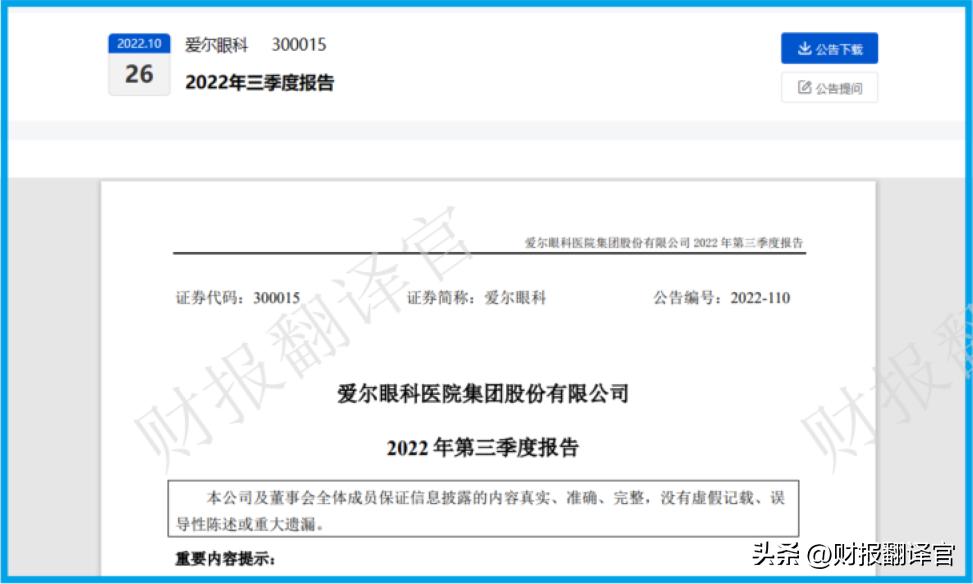Click the 2022.10 26 date badge
The height and width of the screenshot is (584, 973).
click(x=139, y=65)
